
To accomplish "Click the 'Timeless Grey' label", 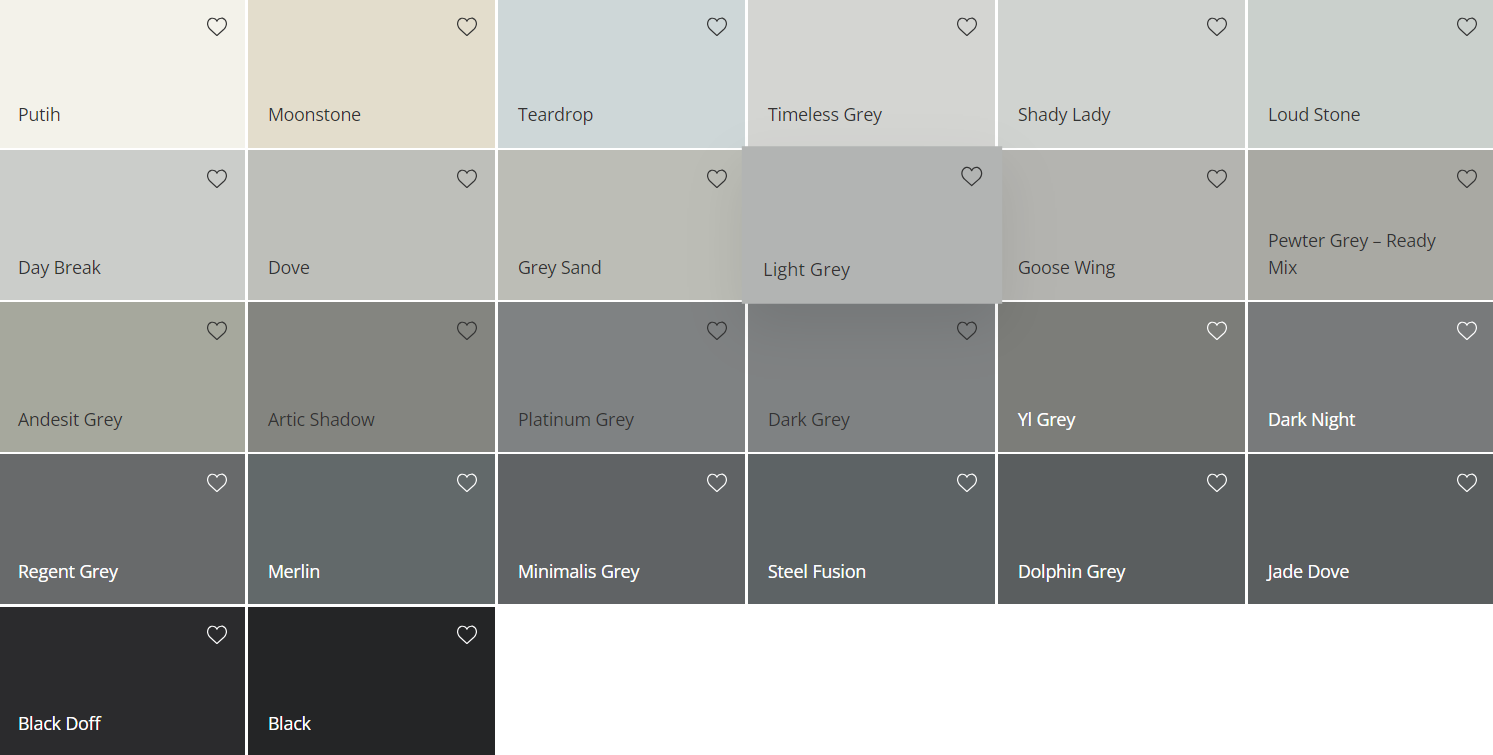I will click(x=825, y=115).
